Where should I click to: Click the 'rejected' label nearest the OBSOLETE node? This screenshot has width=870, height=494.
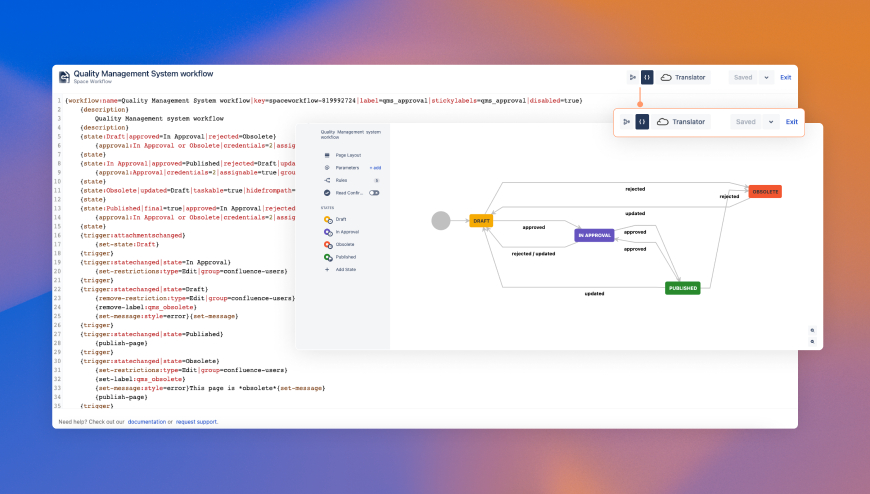coord(729,196)
